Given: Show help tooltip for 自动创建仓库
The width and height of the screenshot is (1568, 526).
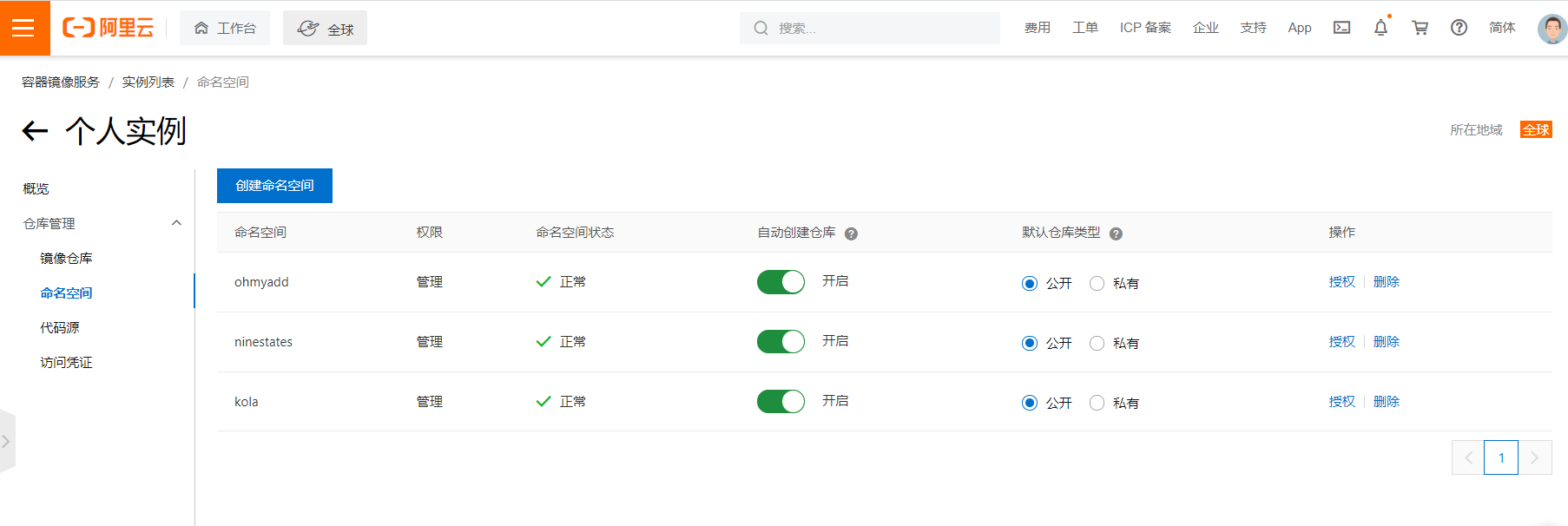Looking at the screenshot, I should point(851,233).
